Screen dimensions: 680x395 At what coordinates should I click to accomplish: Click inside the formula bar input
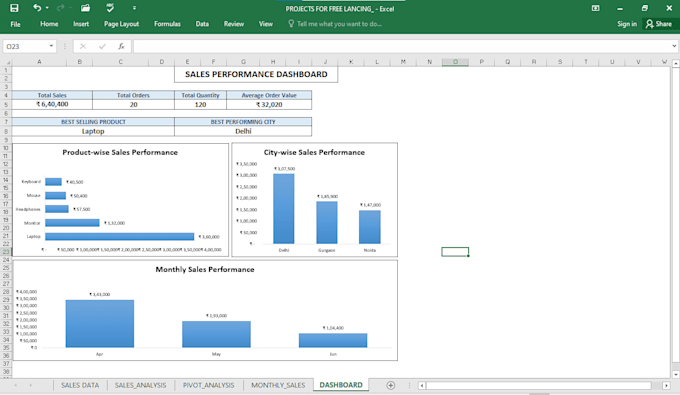(x=401, y=46)
